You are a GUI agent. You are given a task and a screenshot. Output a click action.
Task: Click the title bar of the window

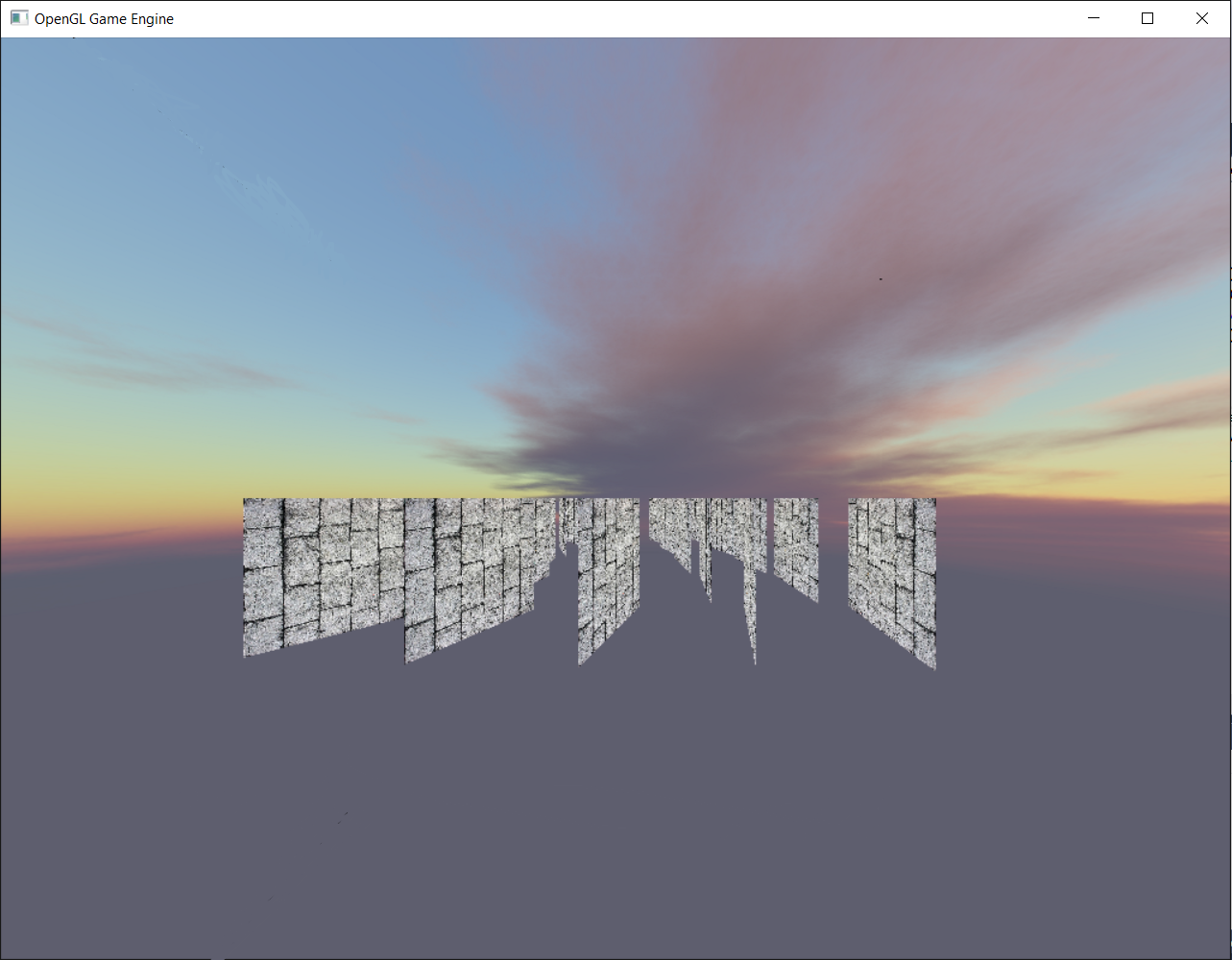point(576,17)
